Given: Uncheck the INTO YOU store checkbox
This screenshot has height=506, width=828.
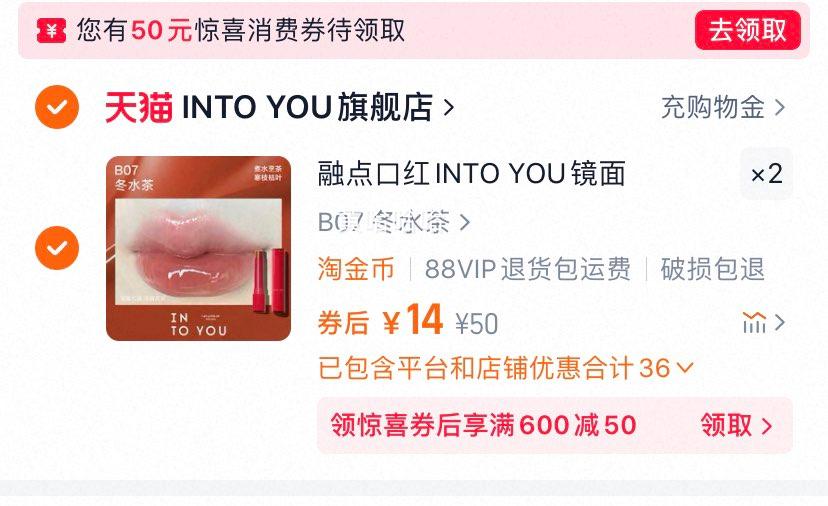Looking at the screenshot, I should [x=57, y=107].
